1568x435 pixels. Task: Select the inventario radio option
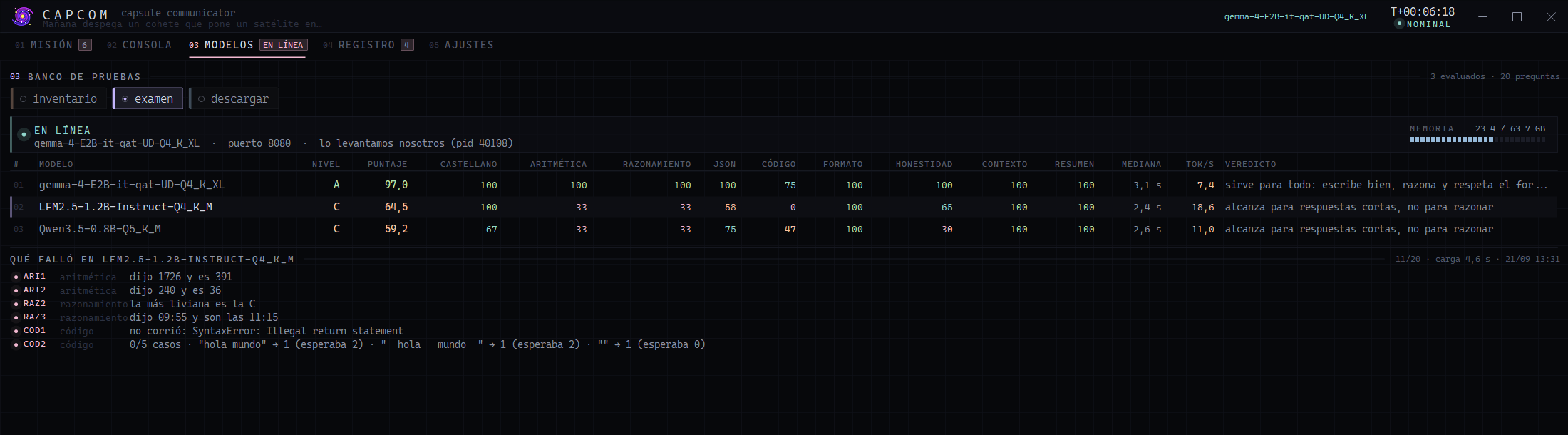(58, 98)
